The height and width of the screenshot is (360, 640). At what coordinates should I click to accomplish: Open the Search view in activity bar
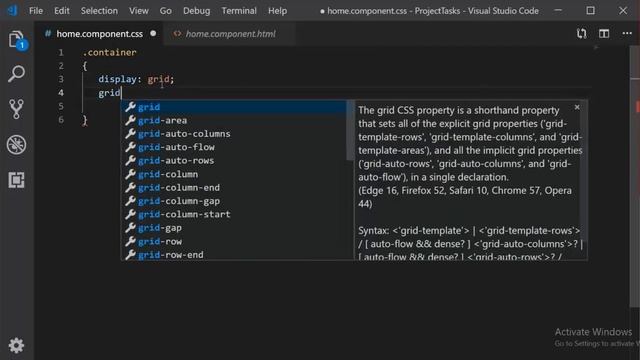click(16, 74)
